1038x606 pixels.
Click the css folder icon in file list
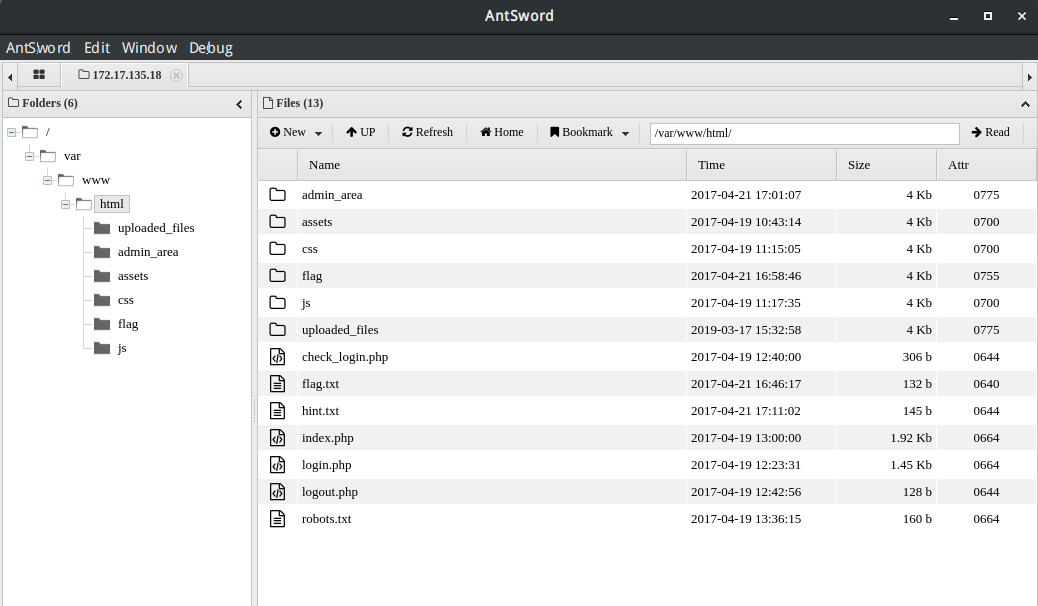[x=277, y=249]
